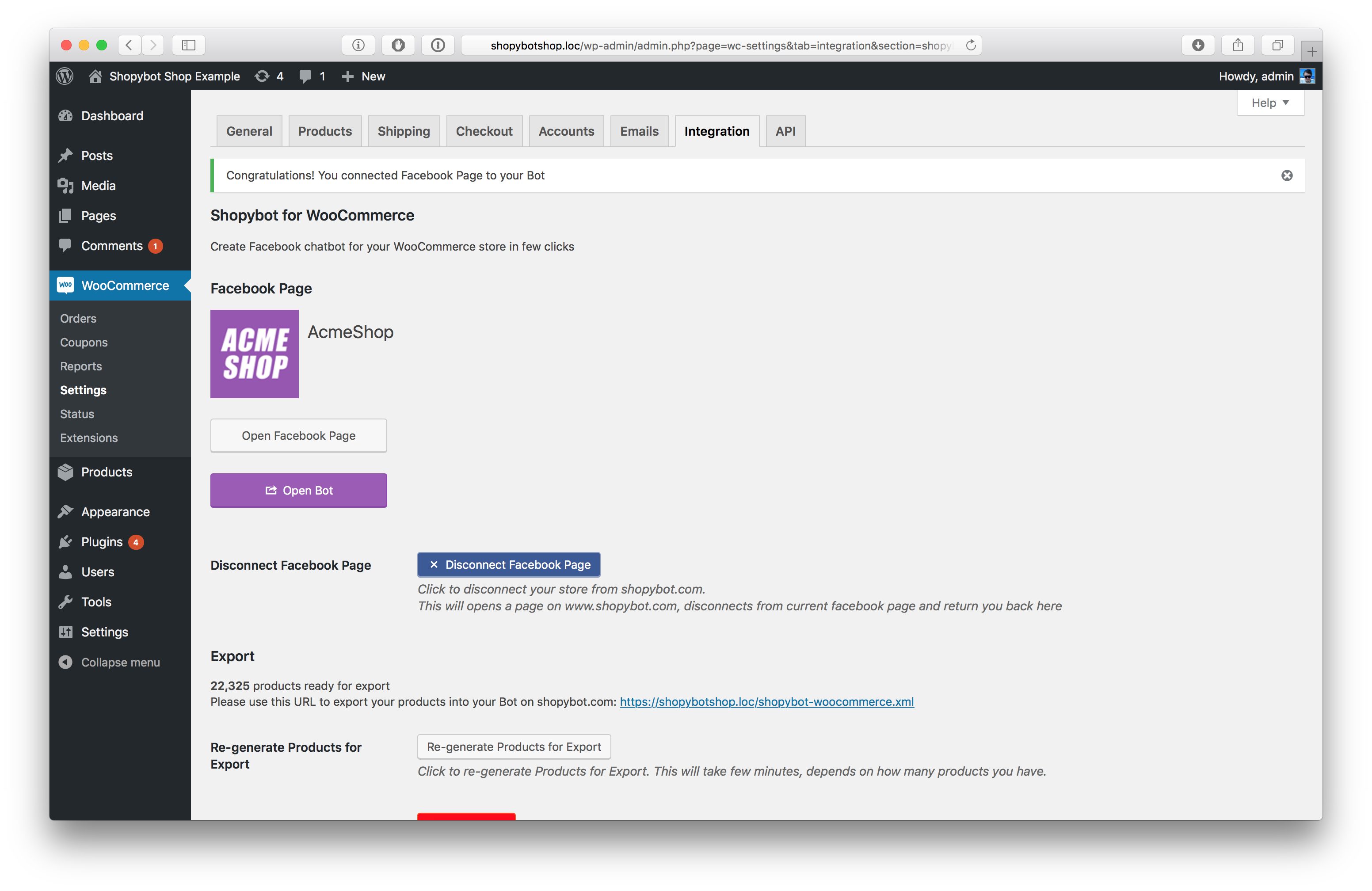The image size is (1372, 891).
Task: Show all tabs overview icon
Action: point(1277,45)
